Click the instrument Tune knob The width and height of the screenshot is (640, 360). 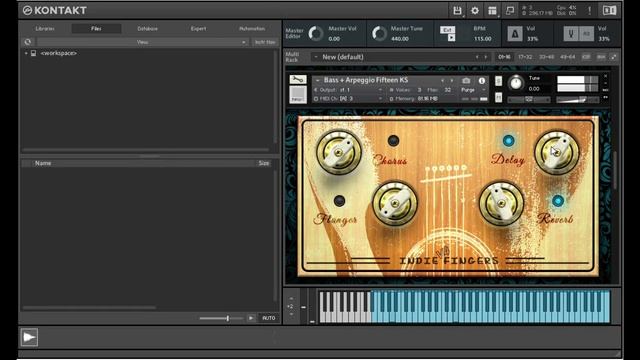pyautogui.click(x=516, y=83)
